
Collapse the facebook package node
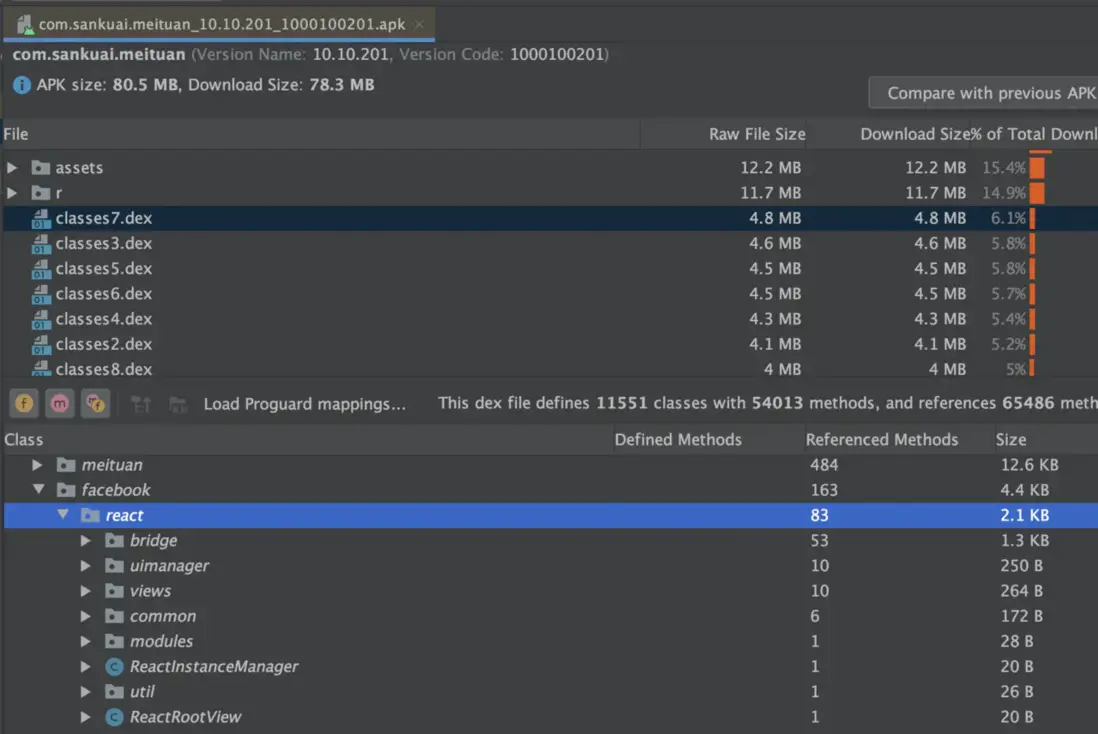tap(38, 490)
